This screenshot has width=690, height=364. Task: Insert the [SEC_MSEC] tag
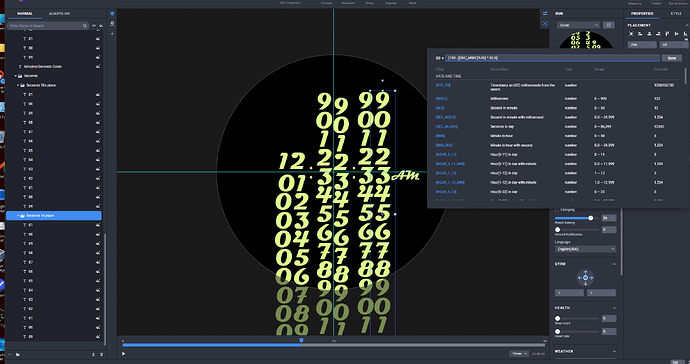click(x=445, y=117)
